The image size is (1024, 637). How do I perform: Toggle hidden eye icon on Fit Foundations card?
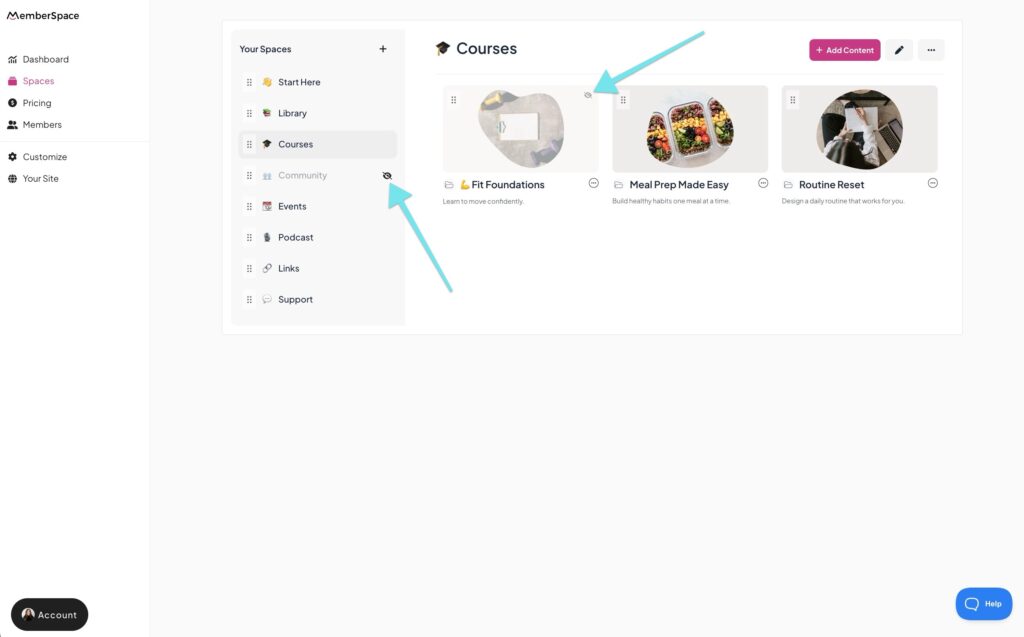pyautogui.click(x=588, y=95)
